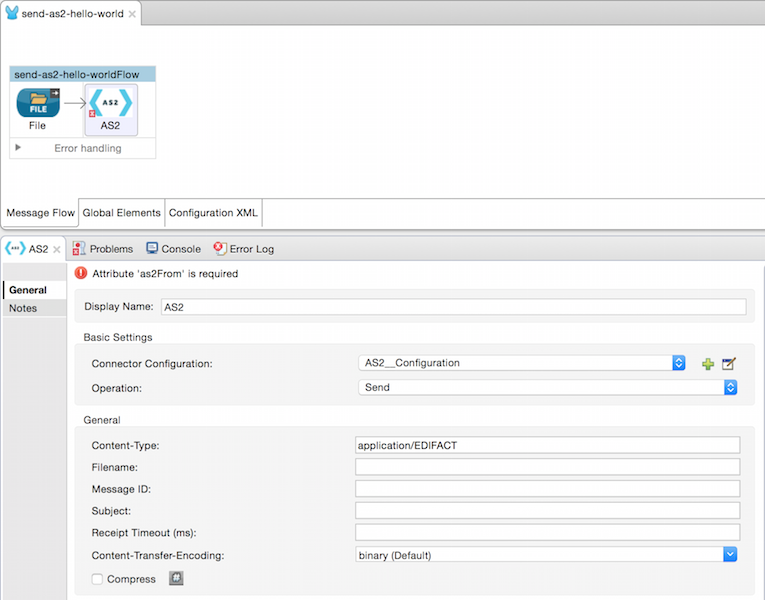Close the AS2 properties tab
This screenshot has height=600, width=765.
[57, 249]
